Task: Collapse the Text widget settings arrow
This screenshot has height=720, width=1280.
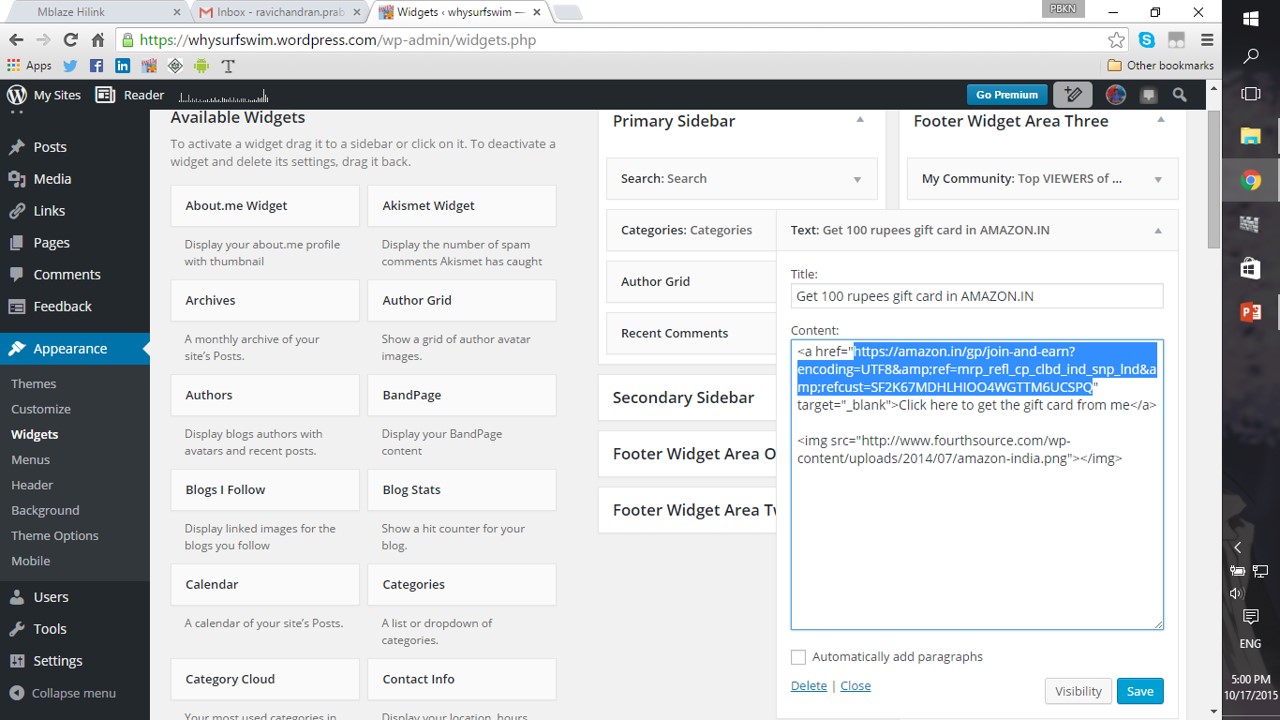Action: coord(1158,230)
